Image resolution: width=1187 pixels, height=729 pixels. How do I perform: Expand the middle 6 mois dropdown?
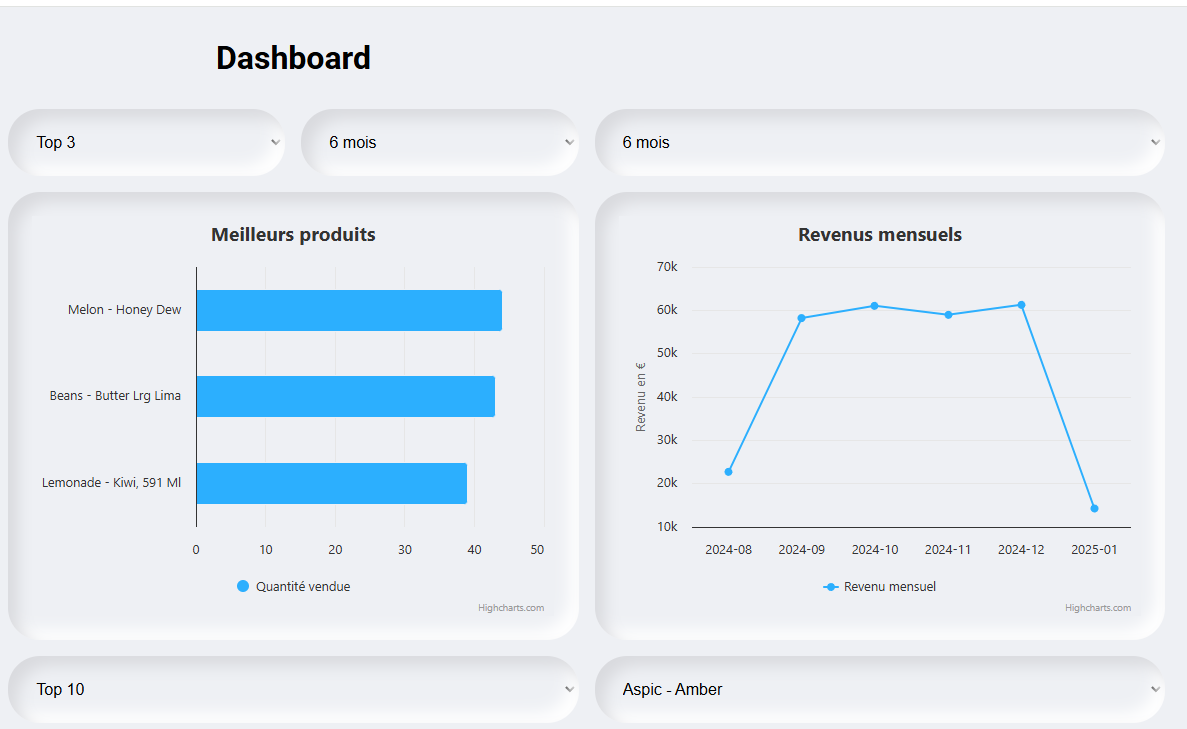[x=439, y=142]
